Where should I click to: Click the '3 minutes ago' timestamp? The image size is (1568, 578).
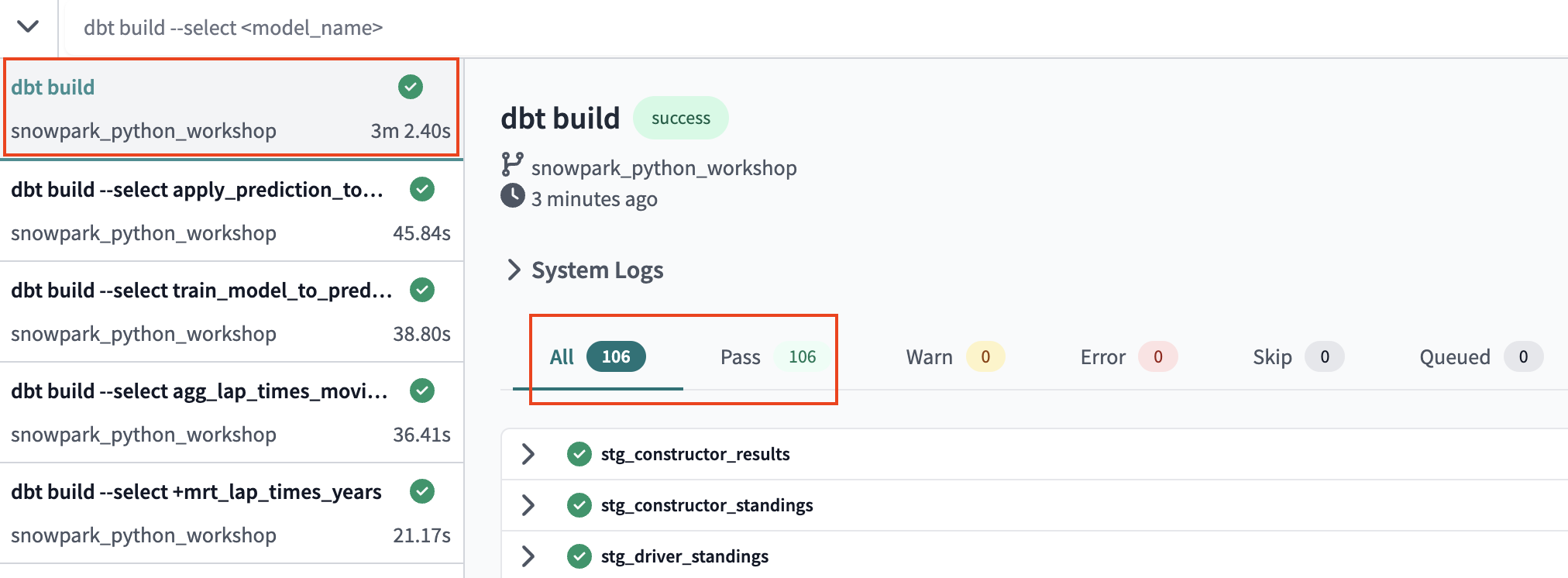pos(594,199)
